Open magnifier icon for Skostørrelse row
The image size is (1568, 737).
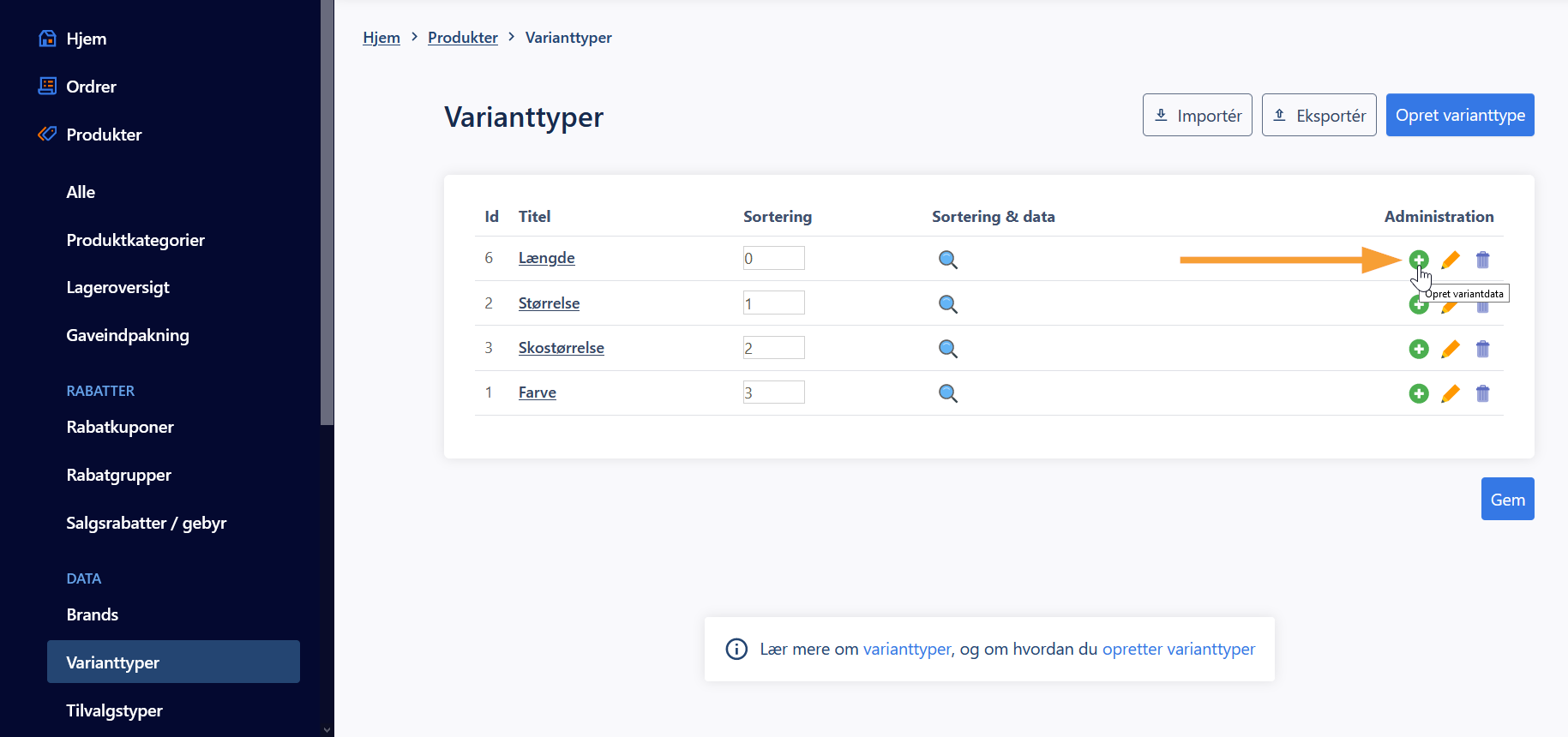point(948,349)
